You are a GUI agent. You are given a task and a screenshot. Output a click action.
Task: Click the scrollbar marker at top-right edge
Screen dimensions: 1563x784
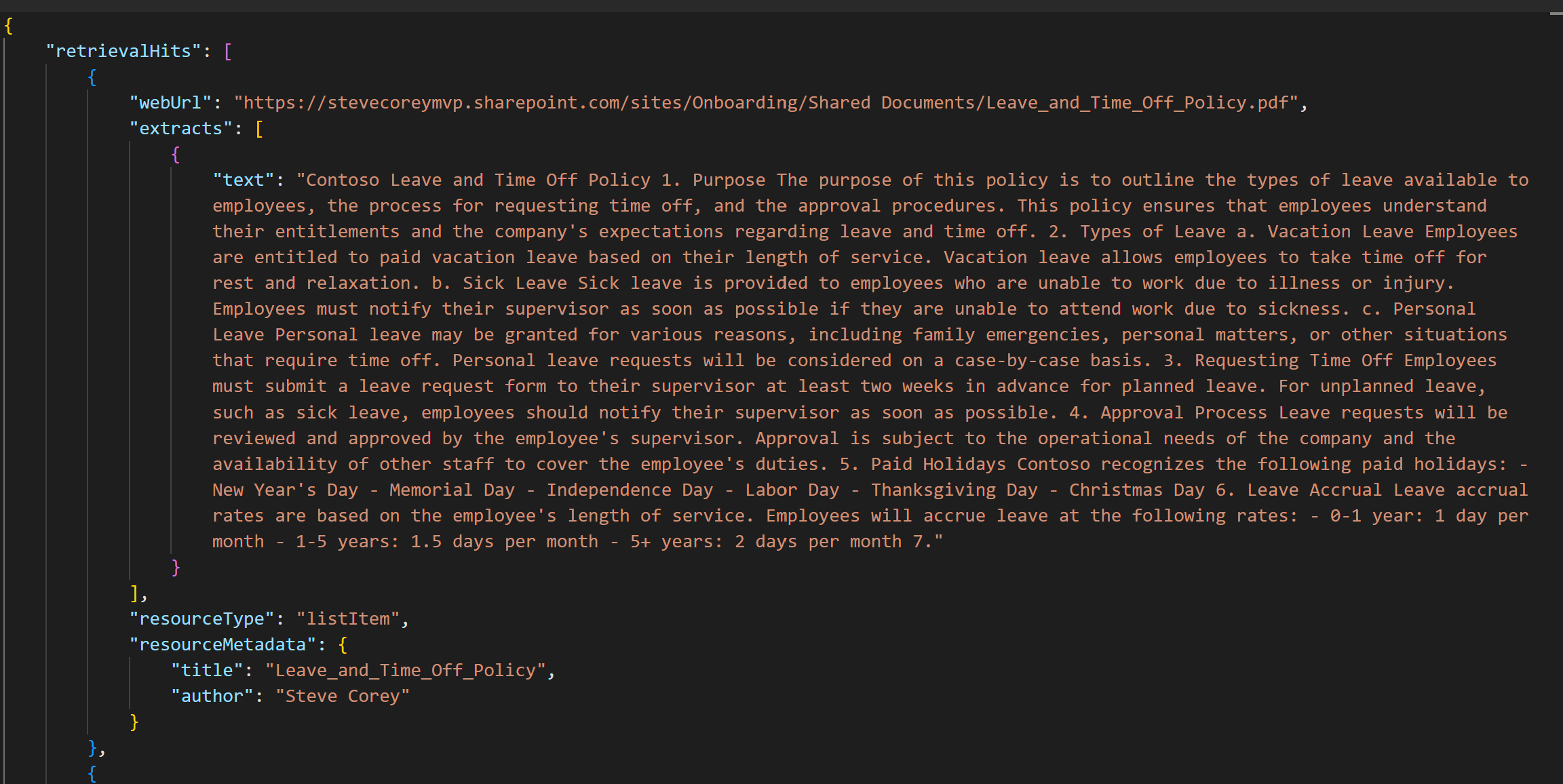pos(1556,14)
